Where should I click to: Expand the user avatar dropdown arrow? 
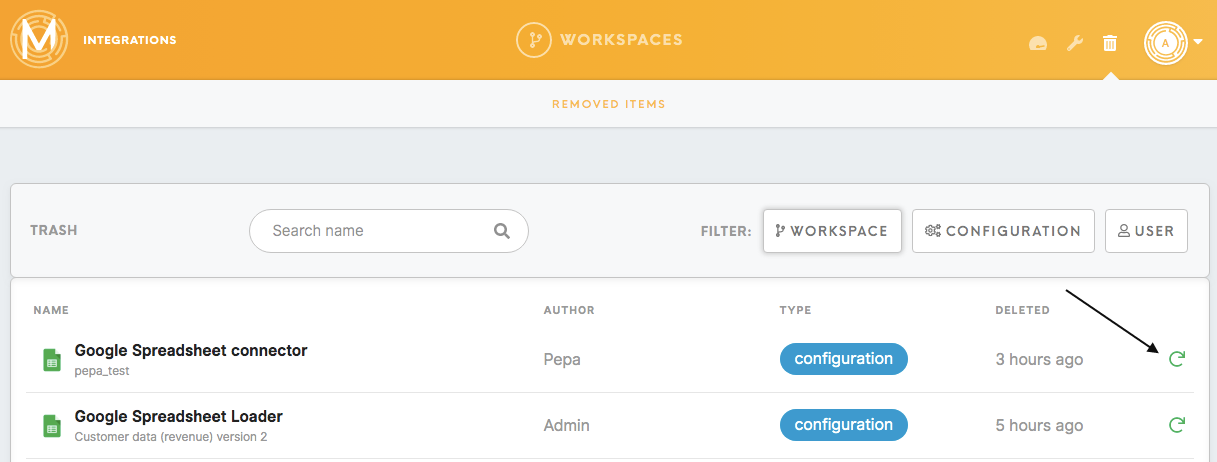click(1198, 43)
